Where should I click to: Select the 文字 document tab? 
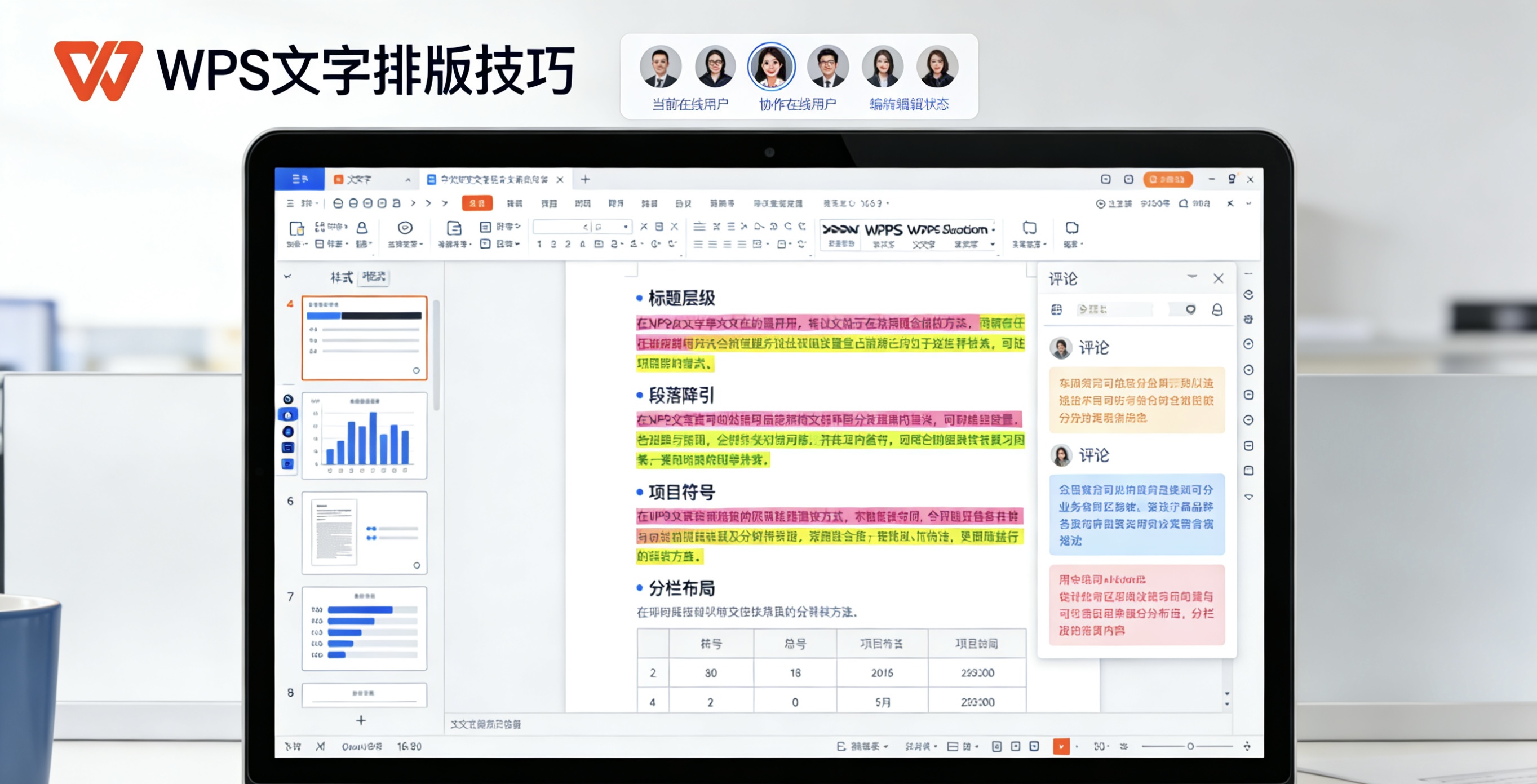(x=358, y=179)
